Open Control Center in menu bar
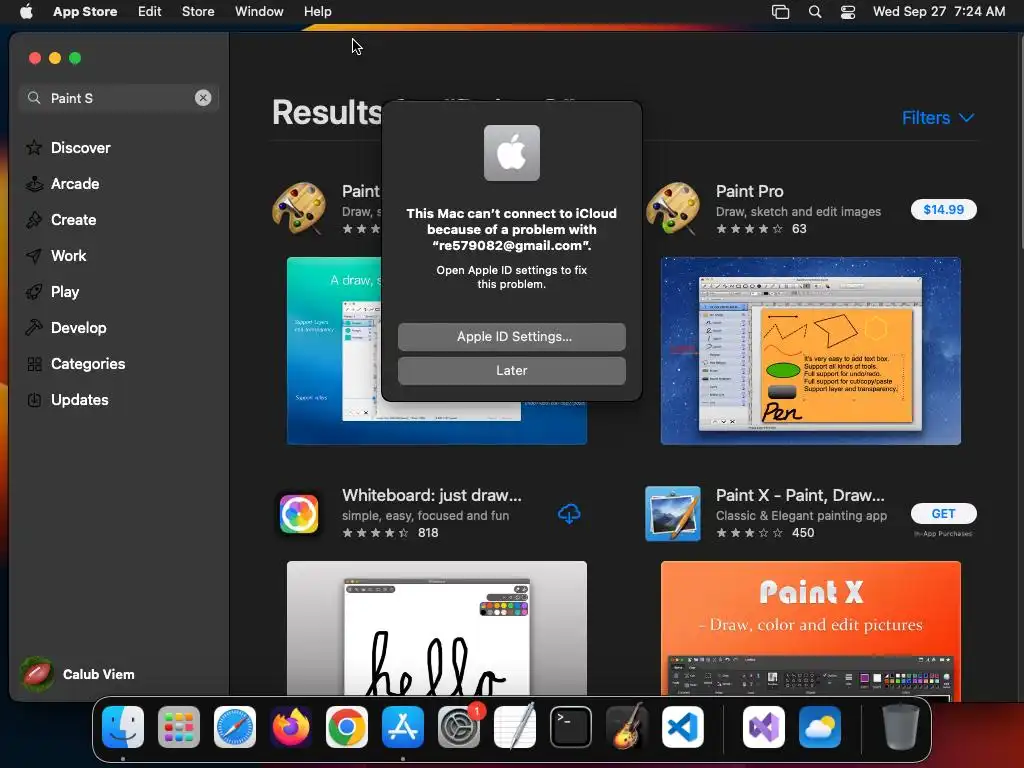Image resolution: width=1024 pixels, height=768 pixels. pos(848,12)
